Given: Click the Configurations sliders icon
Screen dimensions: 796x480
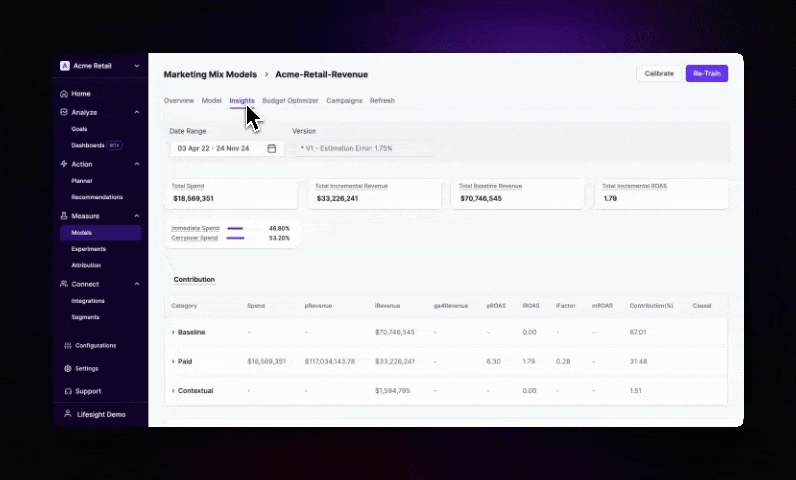Looking at the screenshot, I should point(68,346).
